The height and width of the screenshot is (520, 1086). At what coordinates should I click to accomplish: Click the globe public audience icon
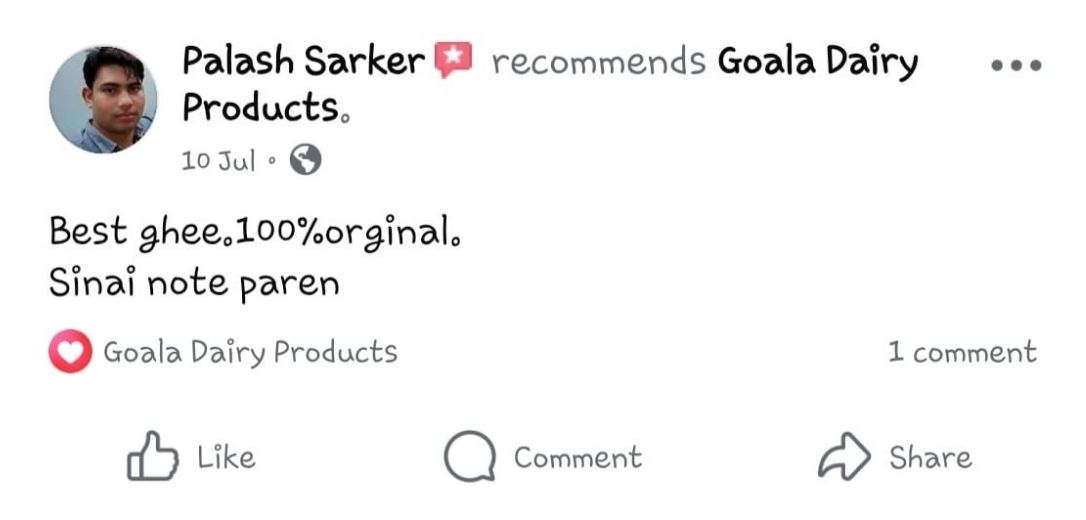pos(305,160)
